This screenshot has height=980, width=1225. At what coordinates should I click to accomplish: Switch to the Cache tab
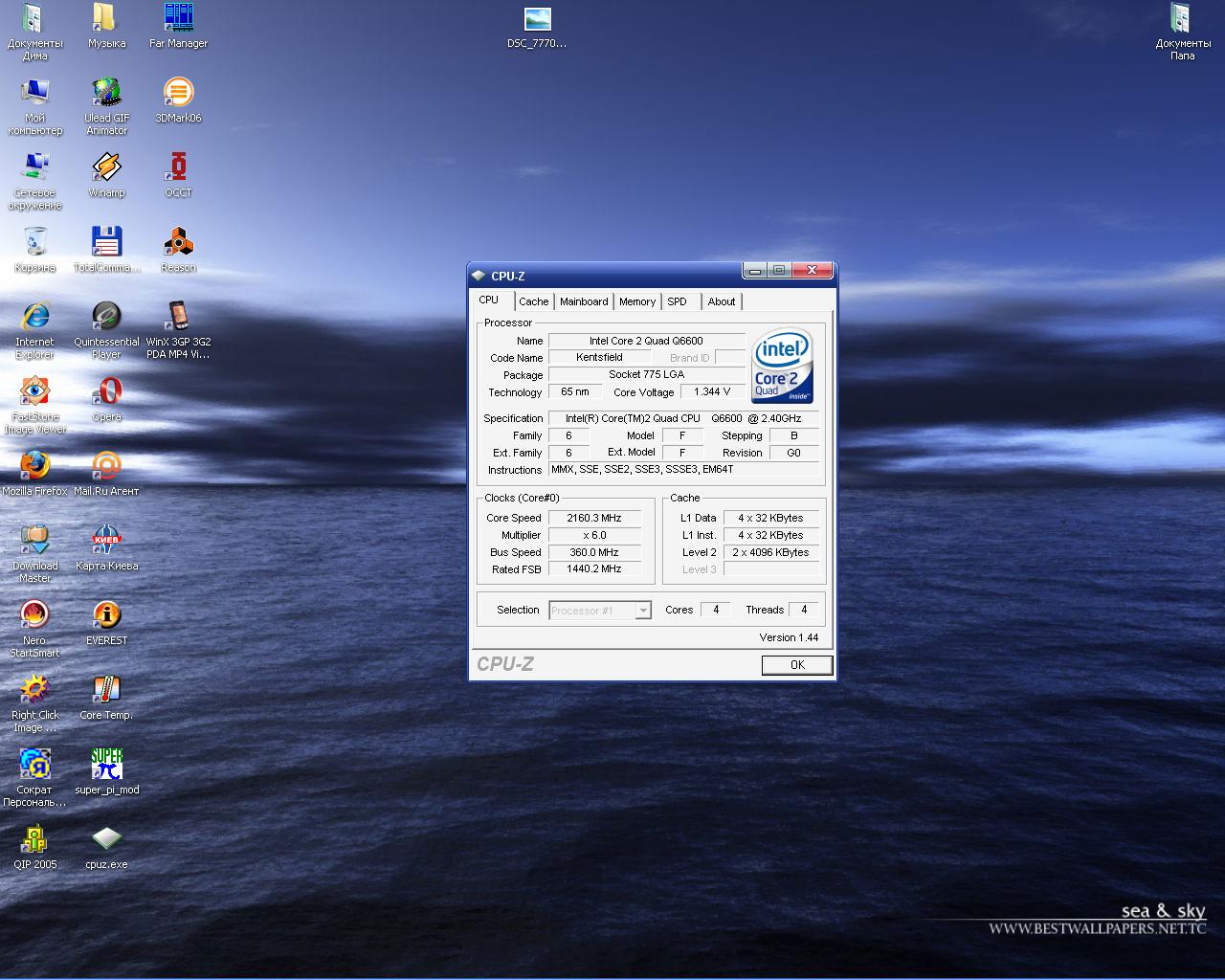(534, 301)
